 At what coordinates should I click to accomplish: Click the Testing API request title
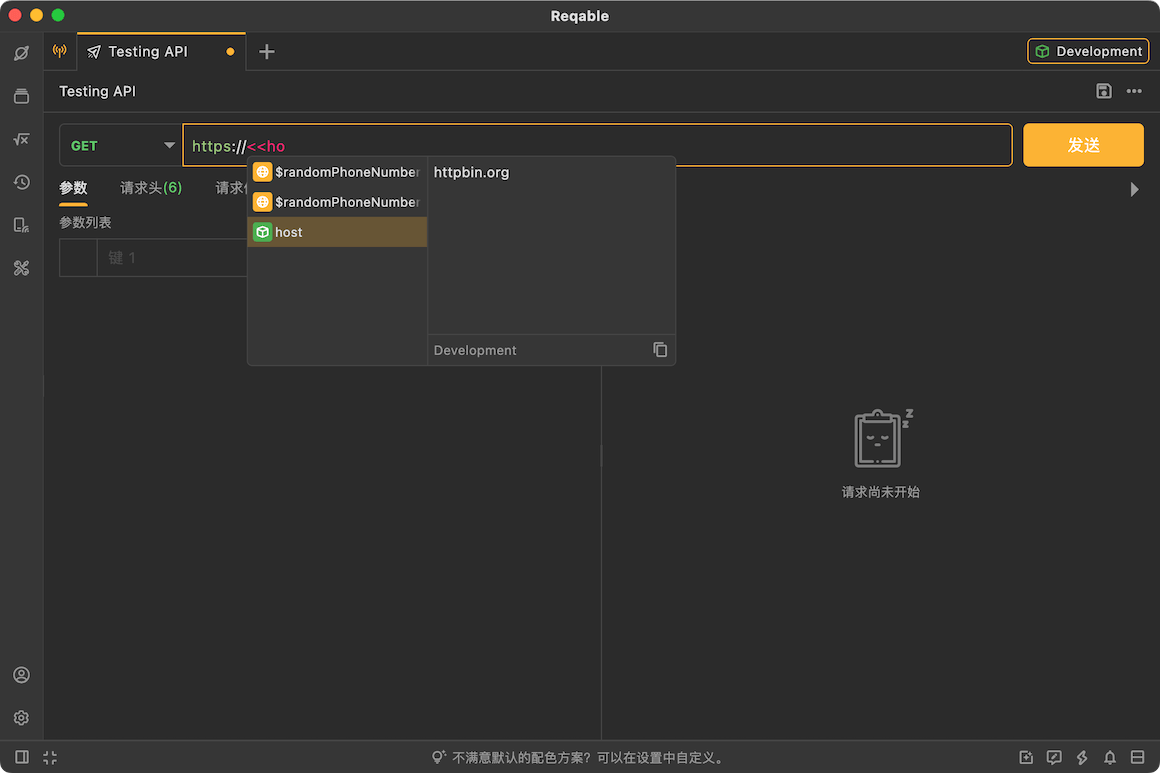coord(98,91)
